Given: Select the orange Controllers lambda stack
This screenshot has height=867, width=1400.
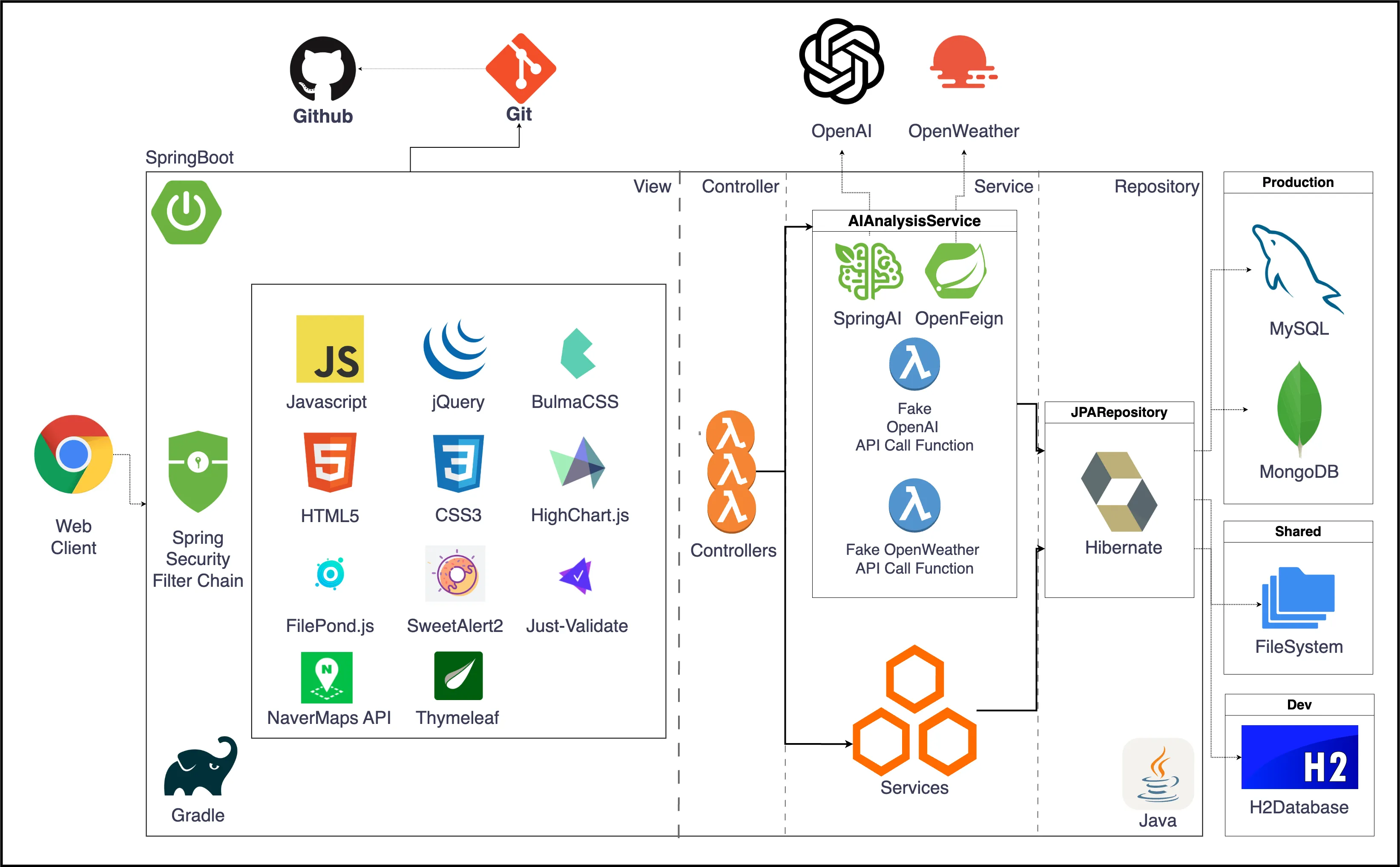Looking at the screenshot, I should [731, 472].
